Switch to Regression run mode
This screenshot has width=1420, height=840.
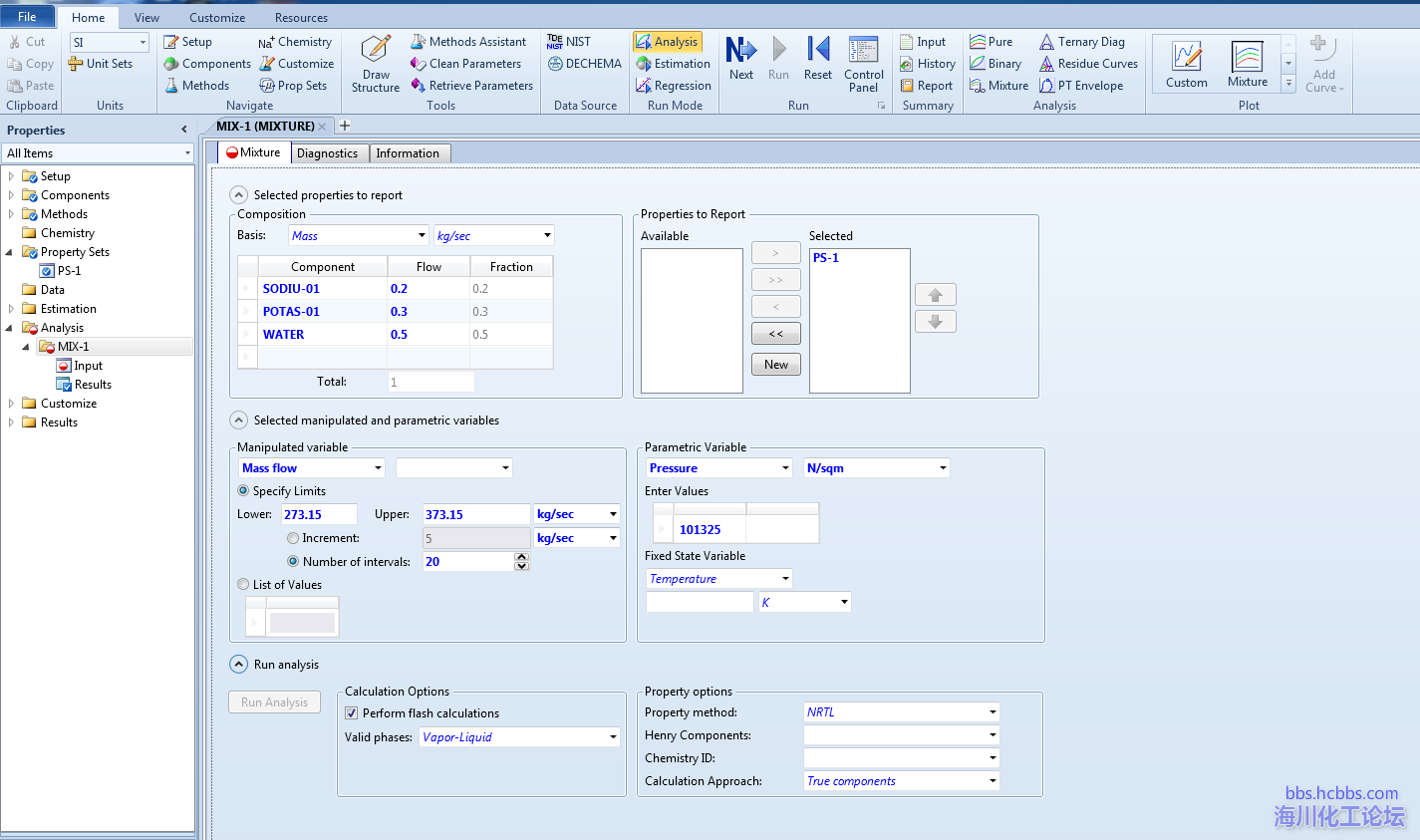674,86
